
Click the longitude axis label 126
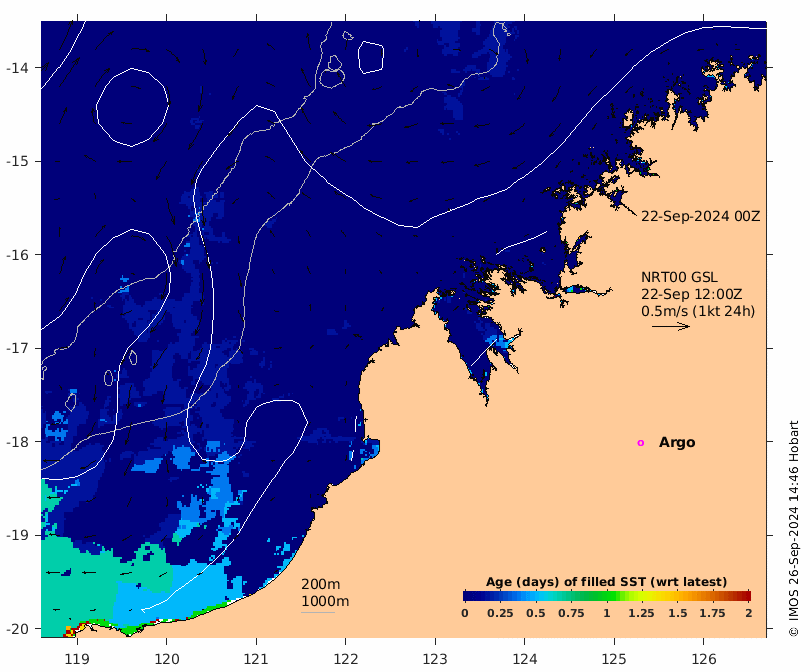[704, 659]
